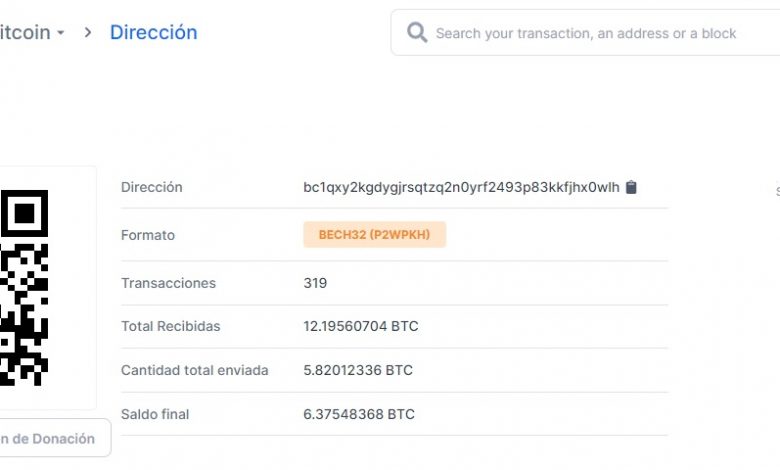The width and height of the screenshot is (780, 470).
Task: Click the breadcrumb arrow separator
Action: [88, 32]
